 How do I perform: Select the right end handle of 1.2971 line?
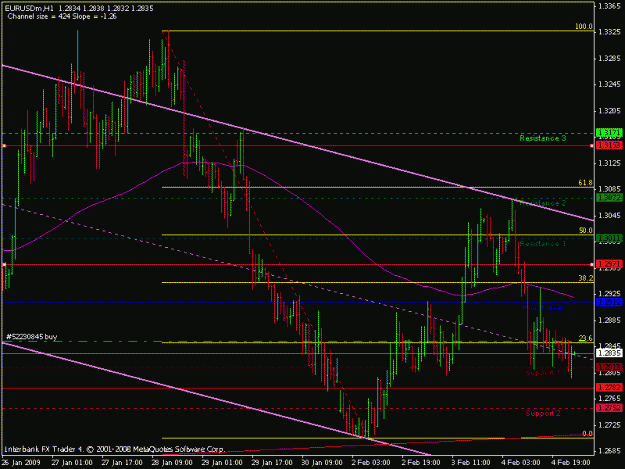point(592,265)
